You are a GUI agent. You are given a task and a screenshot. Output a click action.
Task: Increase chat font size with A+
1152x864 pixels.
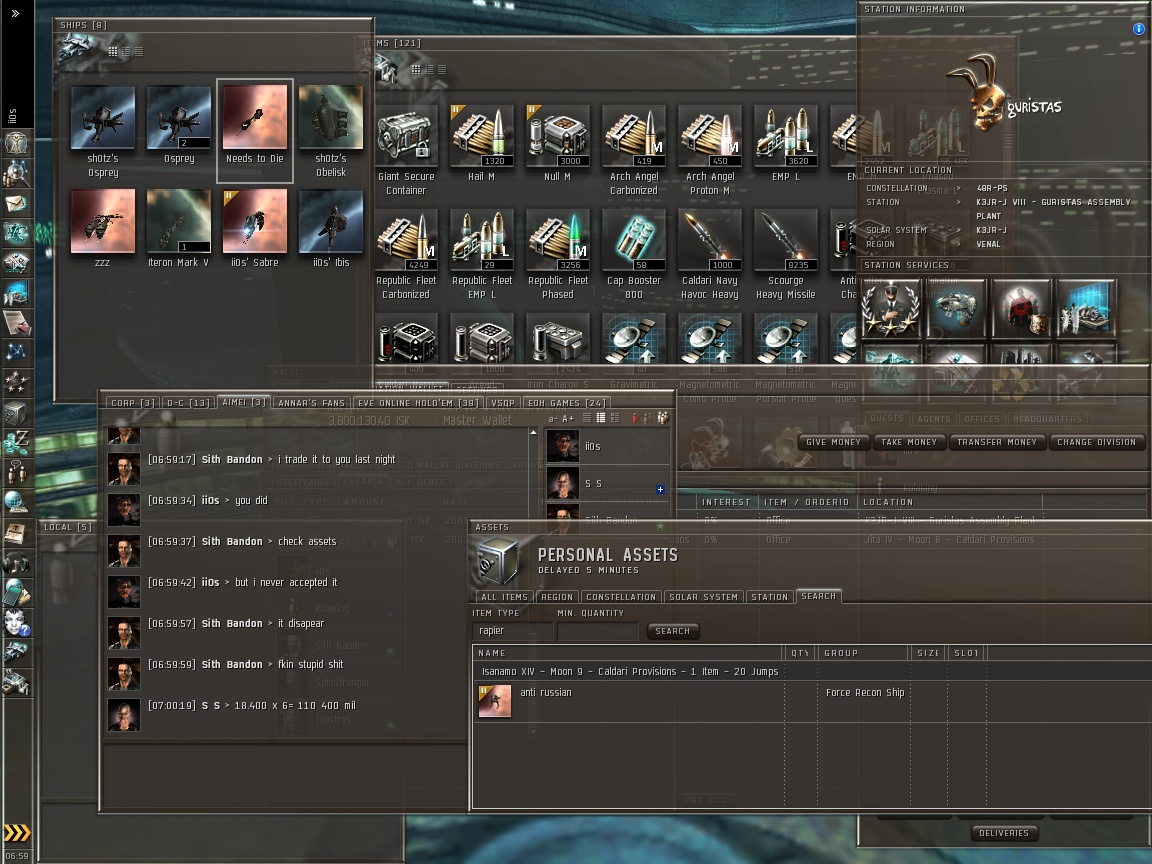pyautogui.click(x=568, y=419)
